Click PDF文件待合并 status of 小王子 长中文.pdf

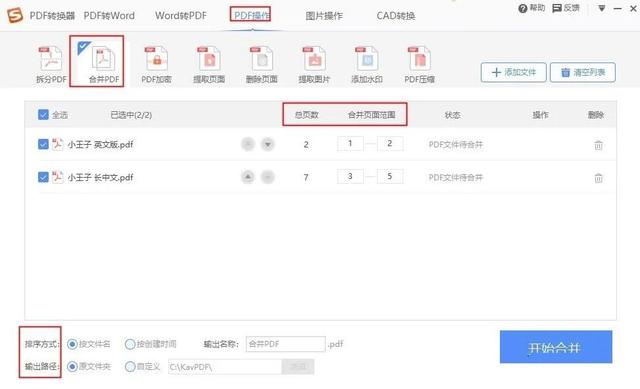(x=456, y=178)
